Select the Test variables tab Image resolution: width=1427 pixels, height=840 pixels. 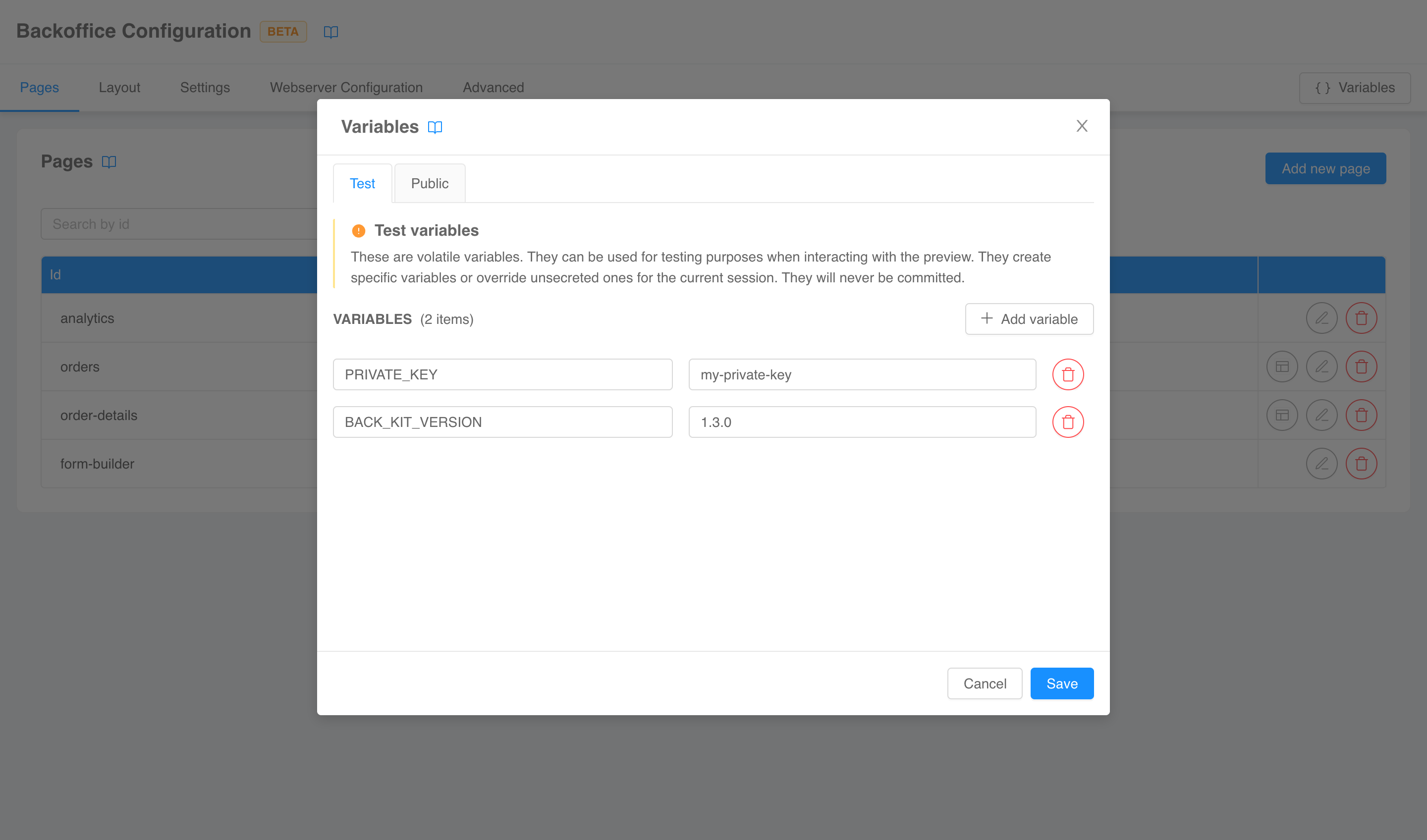pyautogui.click(x=362, y=183)
